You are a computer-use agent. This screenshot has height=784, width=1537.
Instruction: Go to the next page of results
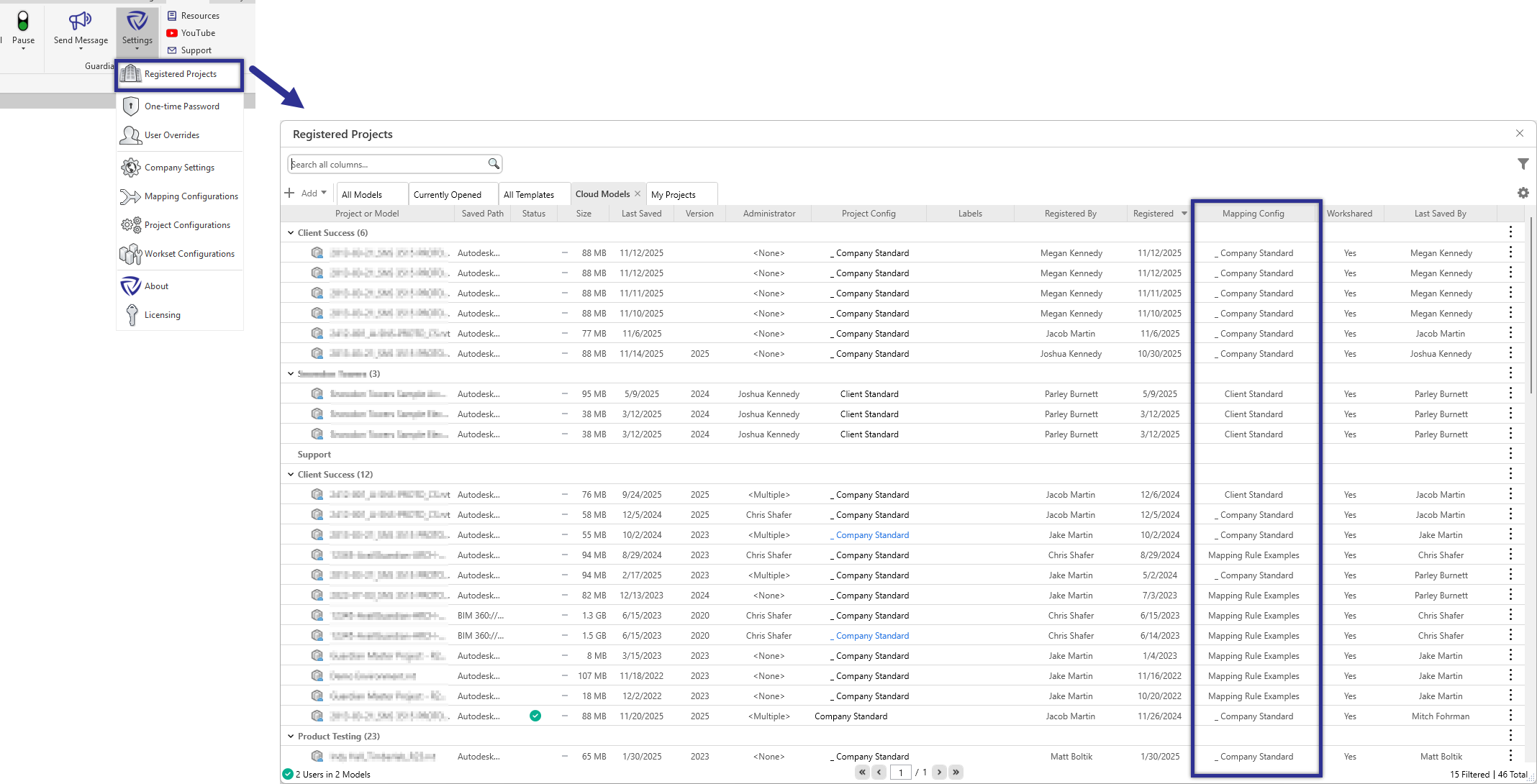click(939, 772)
